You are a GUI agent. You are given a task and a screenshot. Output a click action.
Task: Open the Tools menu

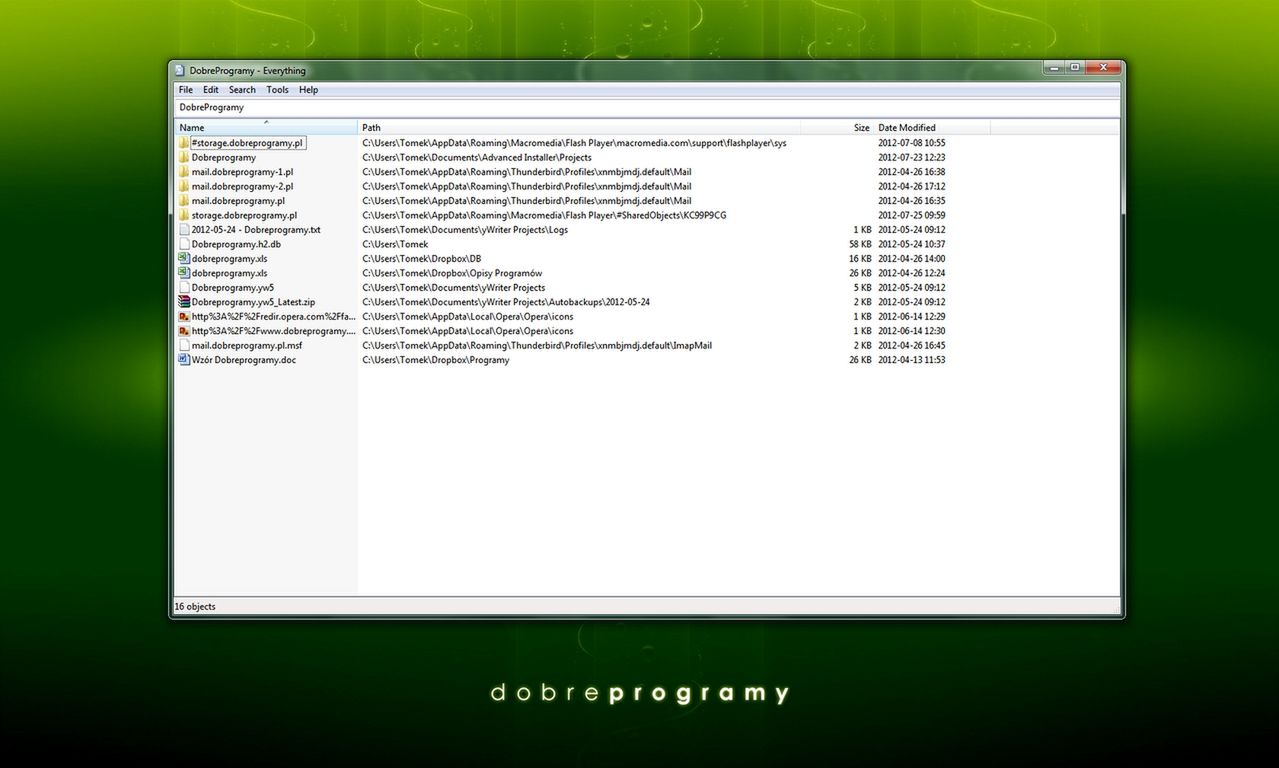click(278, 90)
